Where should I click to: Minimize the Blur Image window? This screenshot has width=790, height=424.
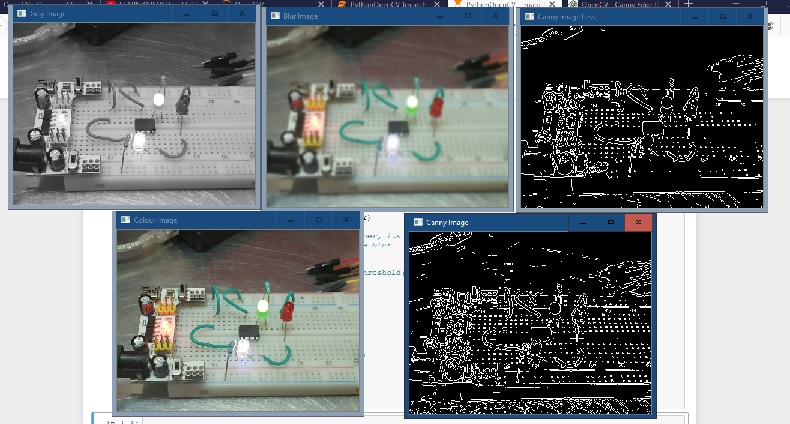click(440, 16)
